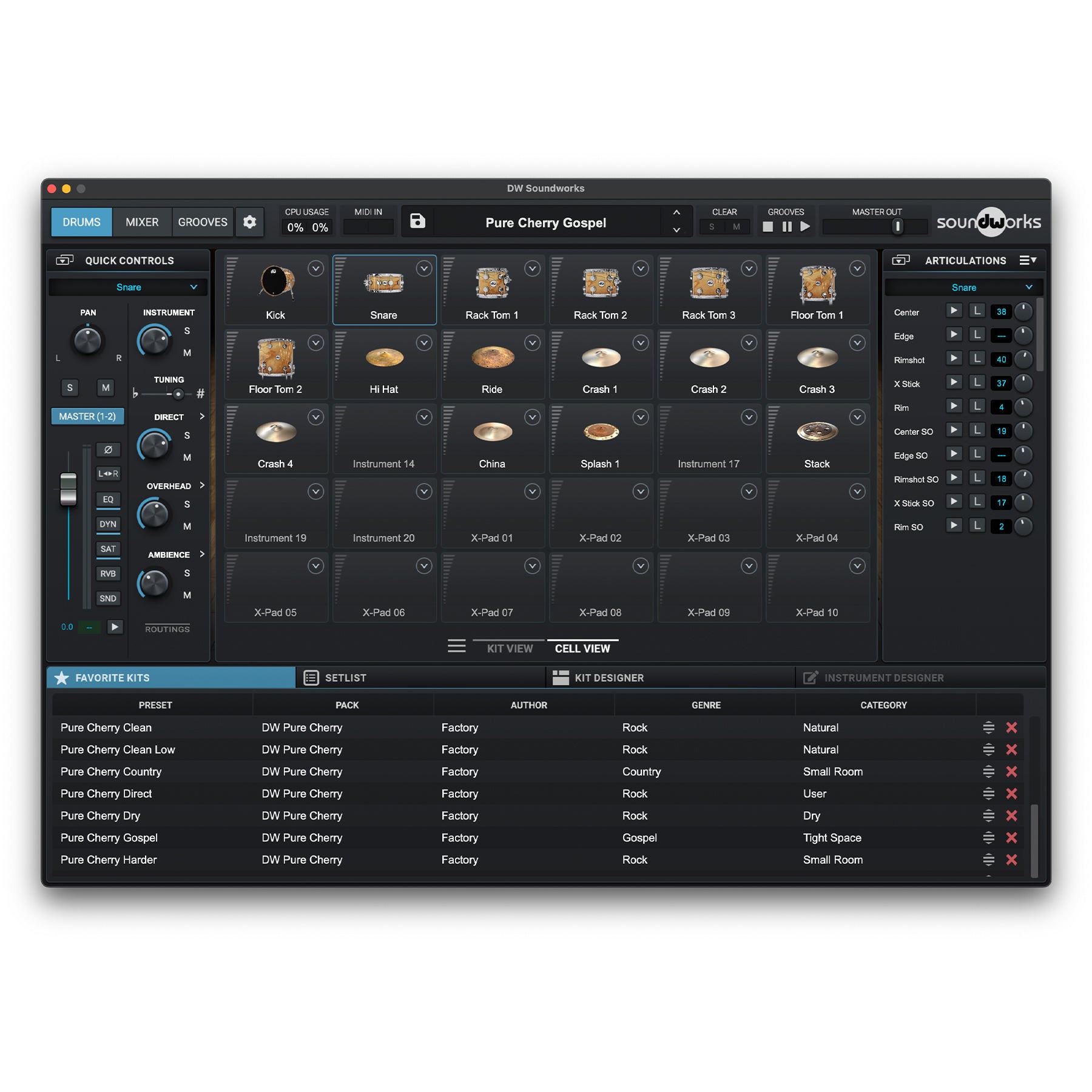Click reorder handle for Pure Cherry Country
This screenshot has width=1092, height=1092.
pos(989,772)
